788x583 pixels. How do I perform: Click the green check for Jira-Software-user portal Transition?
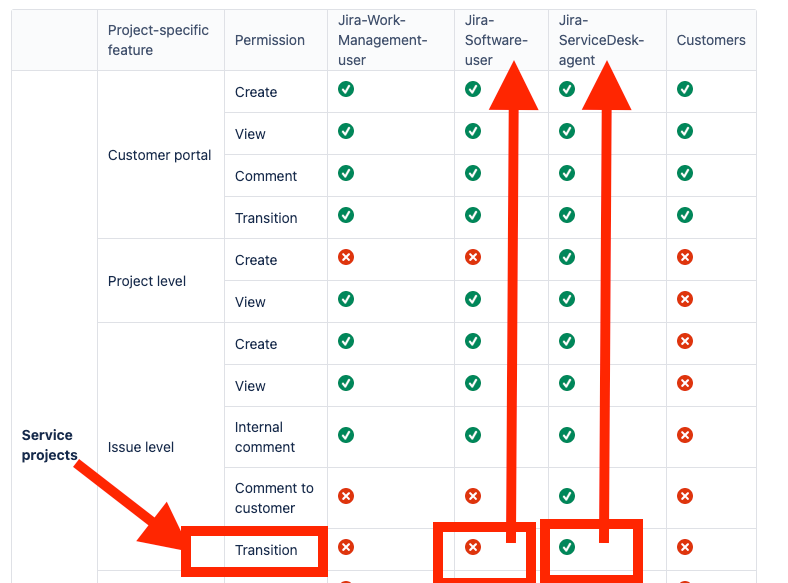[x=472, y=216]
